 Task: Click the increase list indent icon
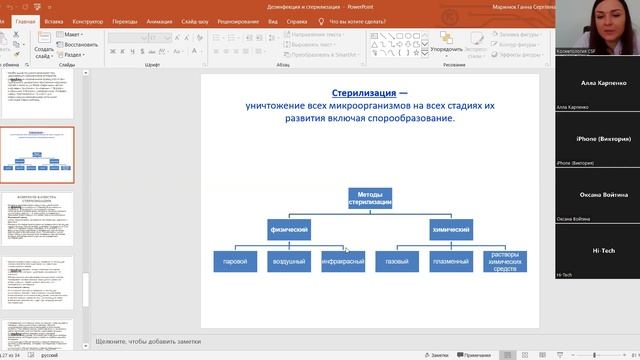pos(259,38)
